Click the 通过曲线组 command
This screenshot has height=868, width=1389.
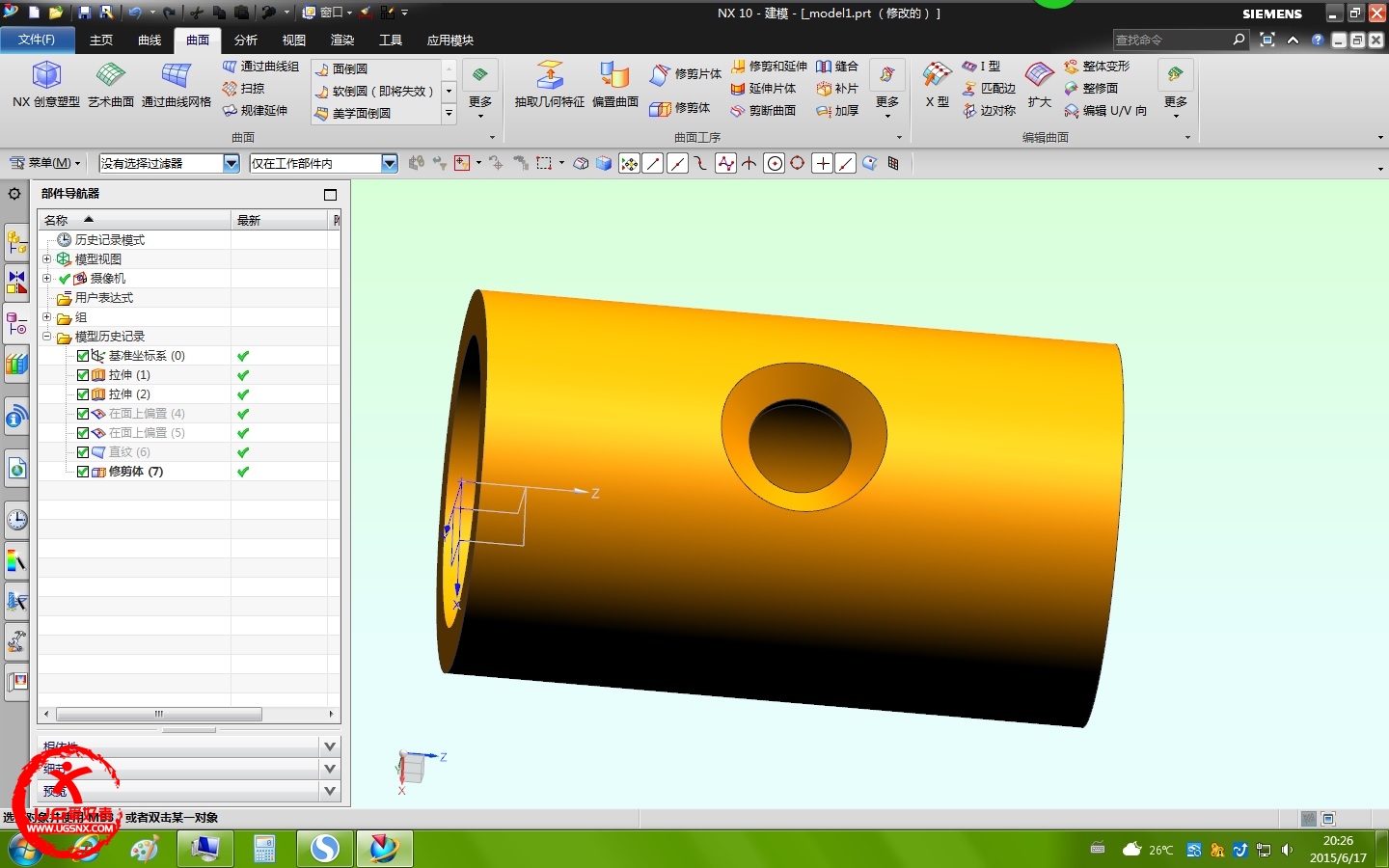[x=260, y=67]
